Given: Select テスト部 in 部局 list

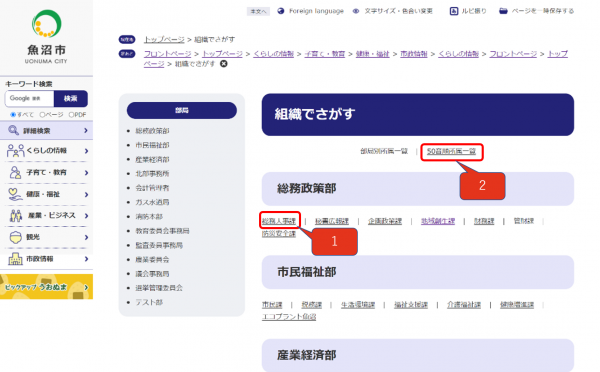Looking at the screenshot, I should point(149,302).
